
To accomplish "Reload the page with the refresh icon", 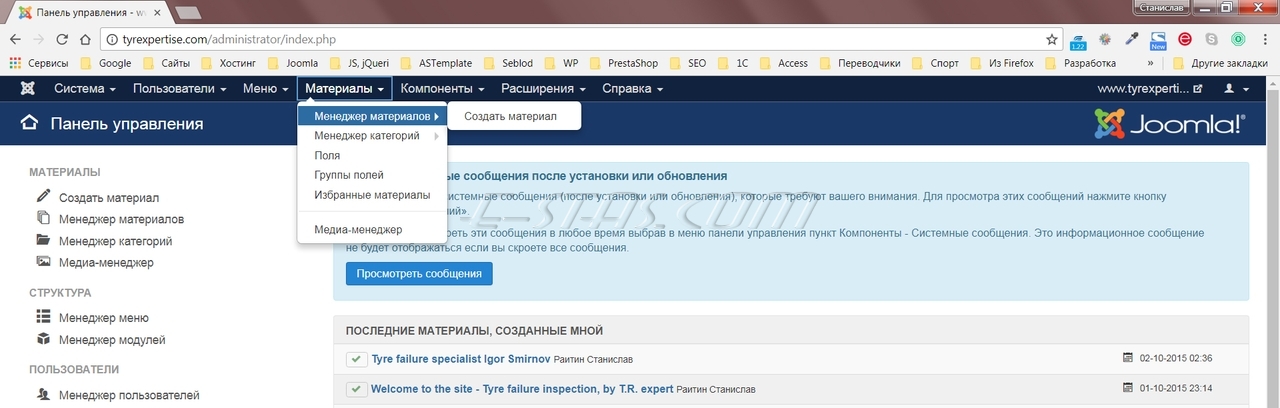I will pos(62,40).
